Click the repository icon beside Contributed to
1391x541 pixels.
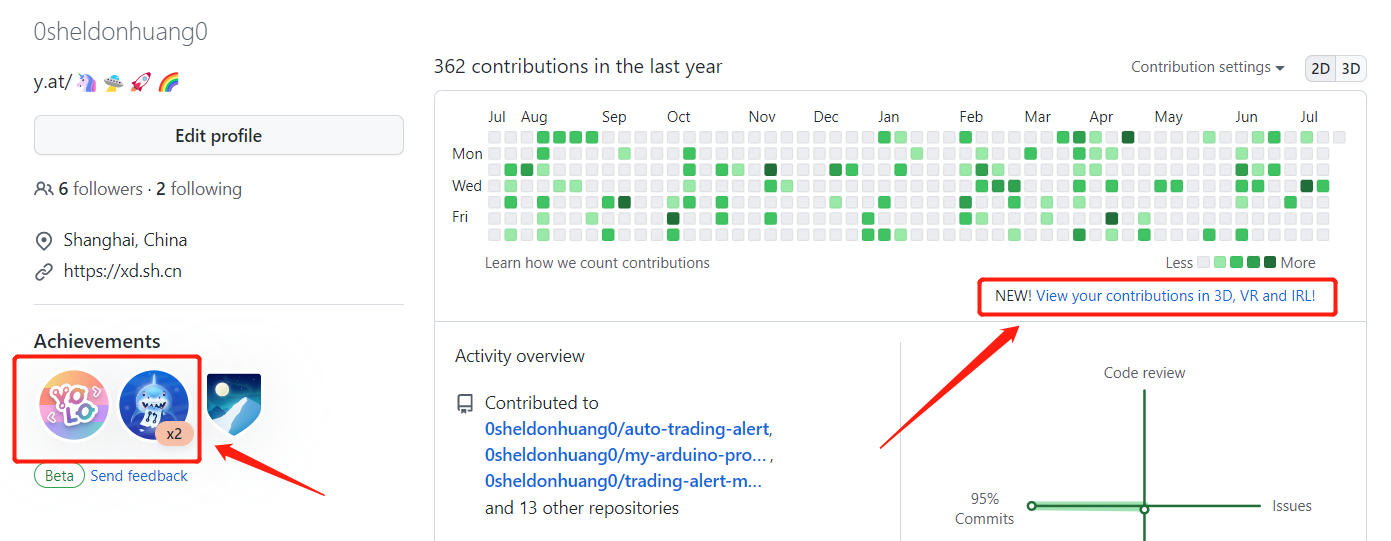pos(464,404)
